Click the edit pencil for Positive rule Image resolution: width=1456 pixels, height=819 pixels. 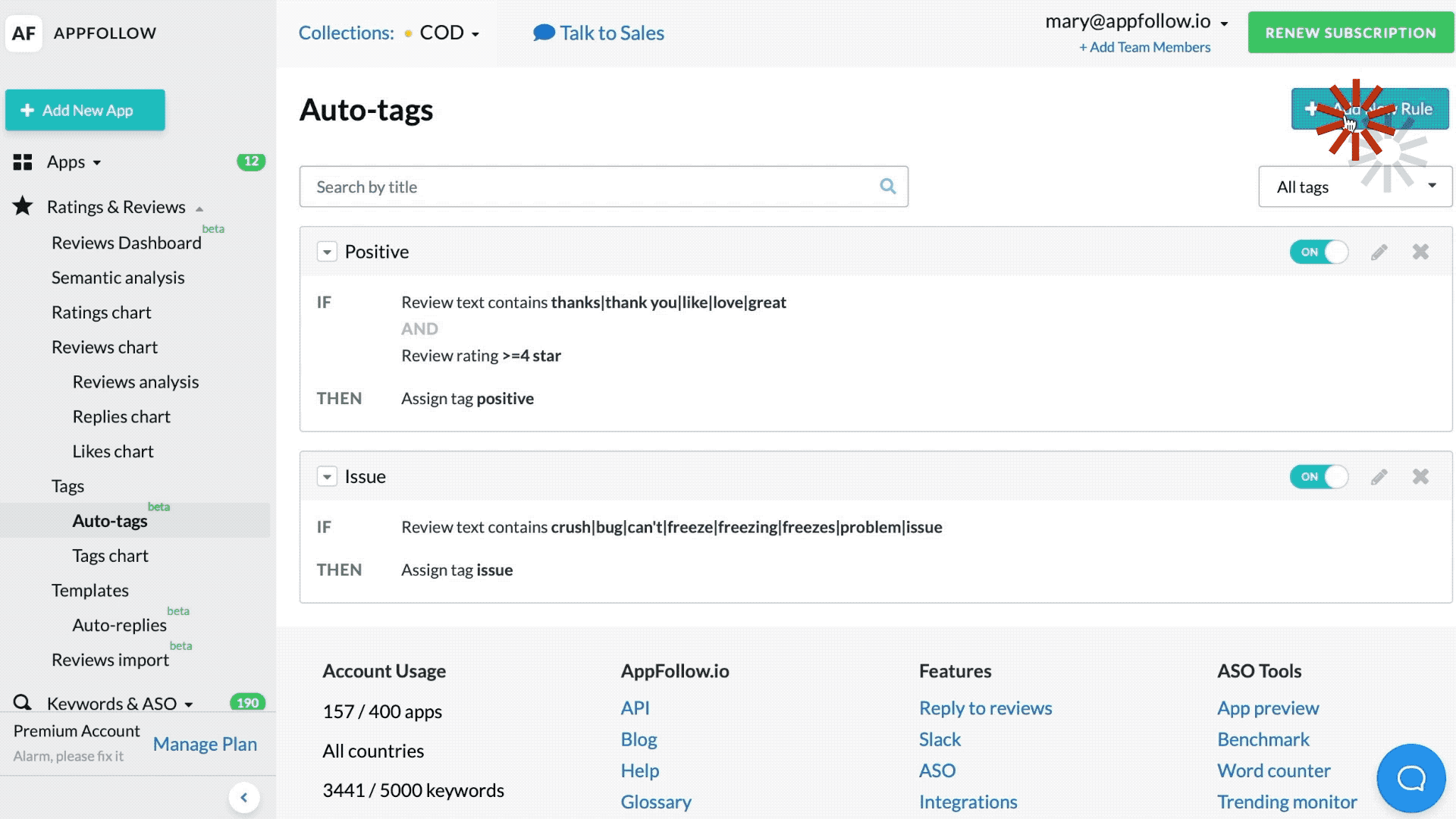pos(1379,252)
